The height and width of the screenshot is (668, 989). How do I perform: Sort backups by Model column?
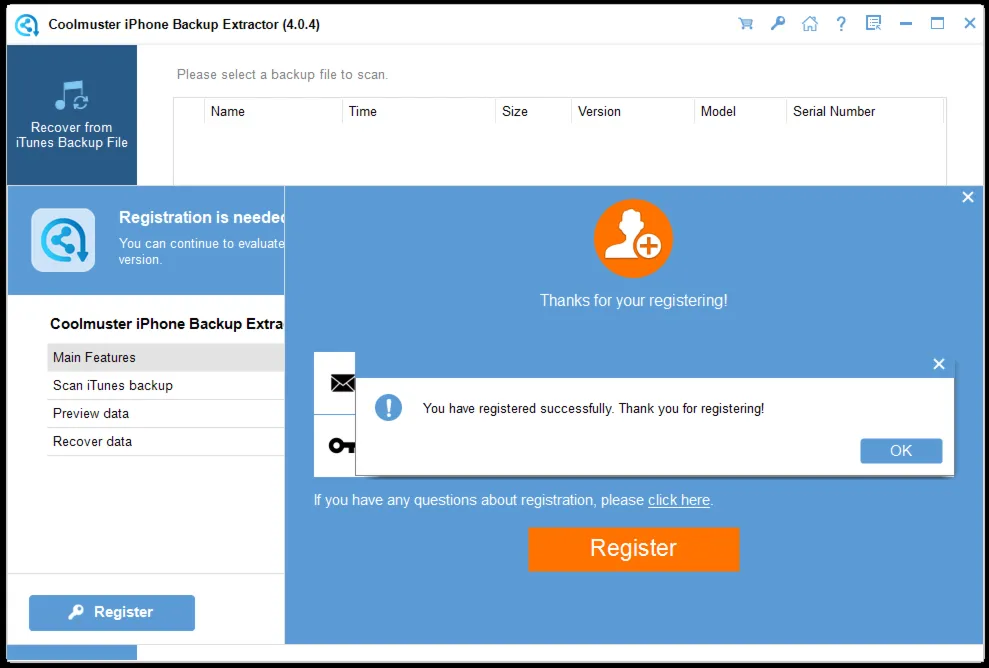pos(740,112)
